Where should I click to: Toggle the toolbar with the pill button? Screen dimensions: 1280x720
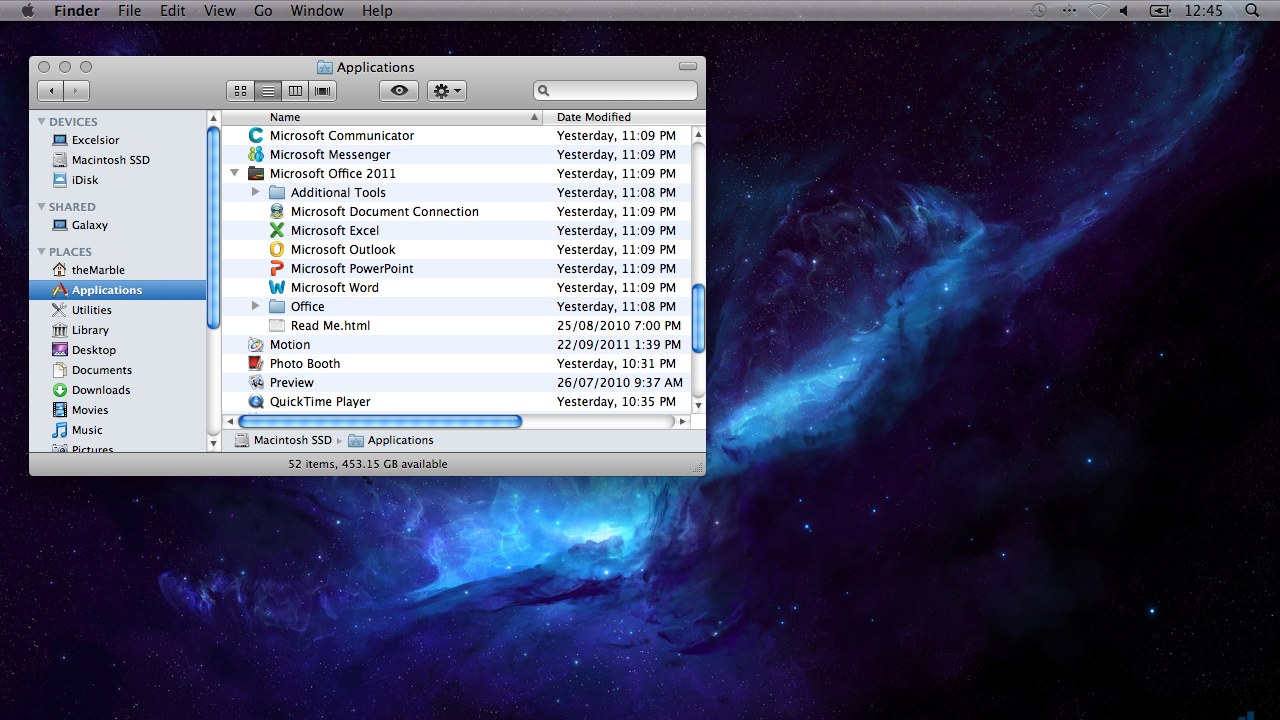(x=687, y=66)
